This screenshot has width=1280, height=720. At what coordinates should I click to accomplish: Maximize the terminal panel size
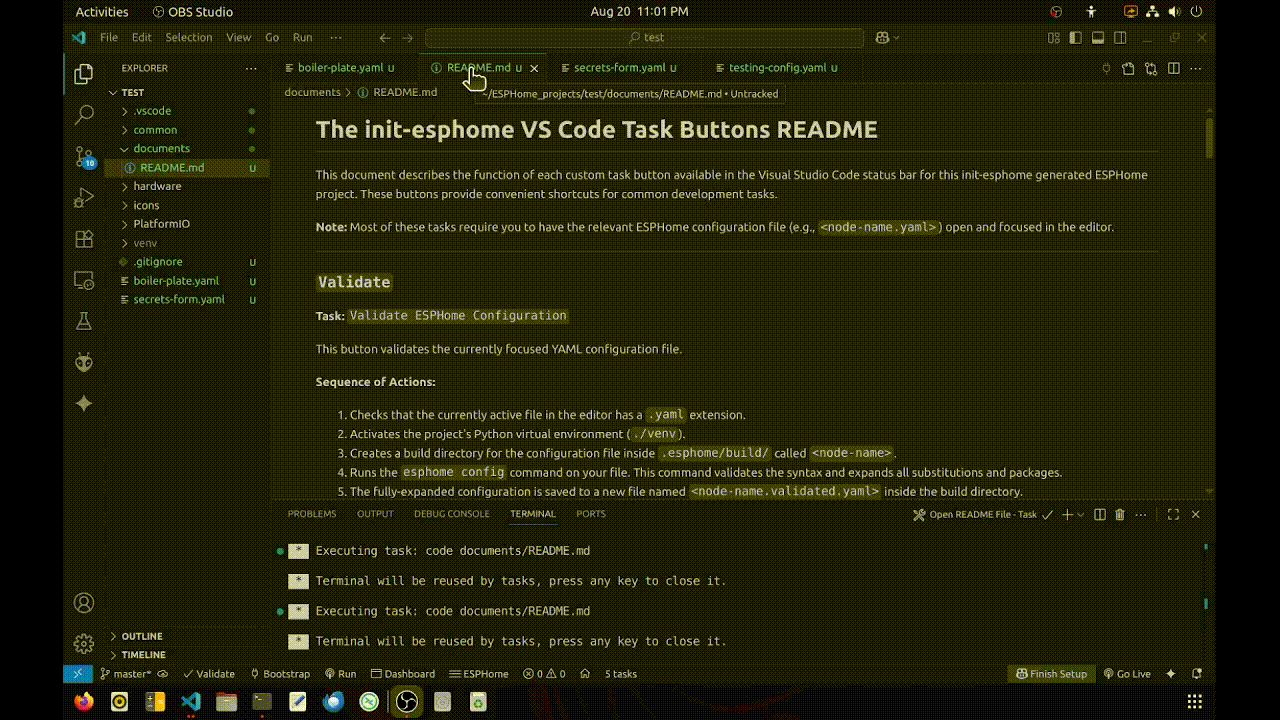click(x=1173, y=514)
